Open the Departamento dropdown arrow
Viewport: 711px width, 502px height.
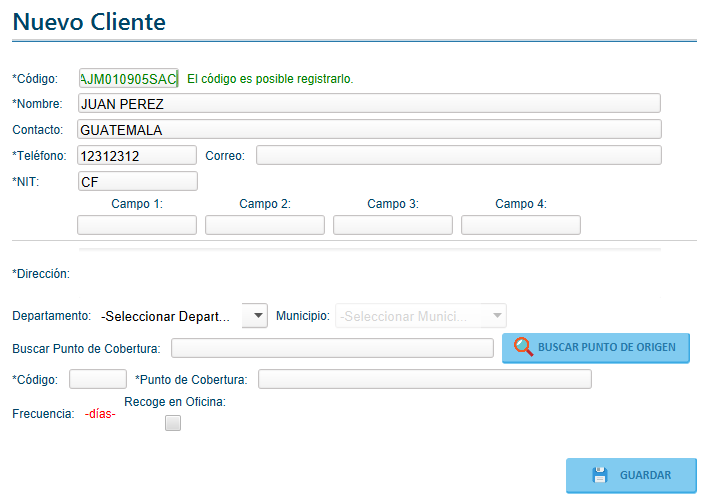[256, 316]
